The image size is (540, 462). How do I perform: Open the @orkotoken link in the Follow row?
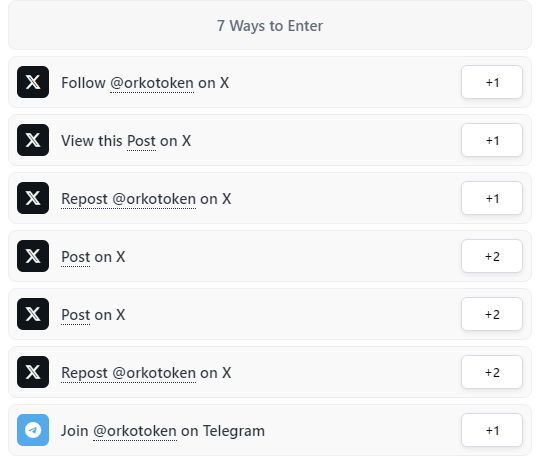click(x=152, y=83)
